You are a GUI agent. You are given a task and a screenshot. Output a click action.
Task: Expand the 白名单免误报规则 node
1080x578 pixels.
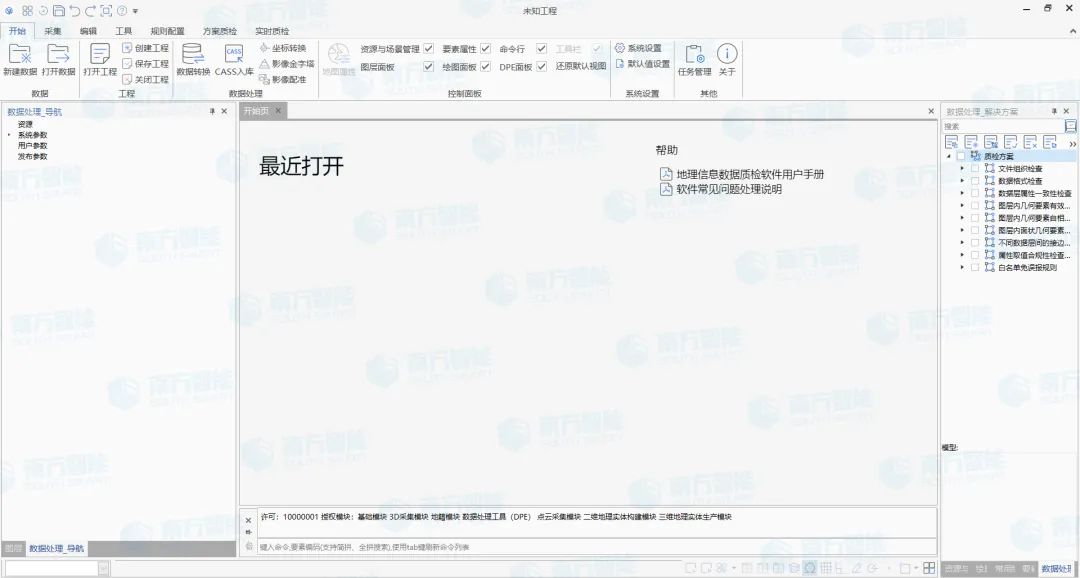click(x=962, y=267)
